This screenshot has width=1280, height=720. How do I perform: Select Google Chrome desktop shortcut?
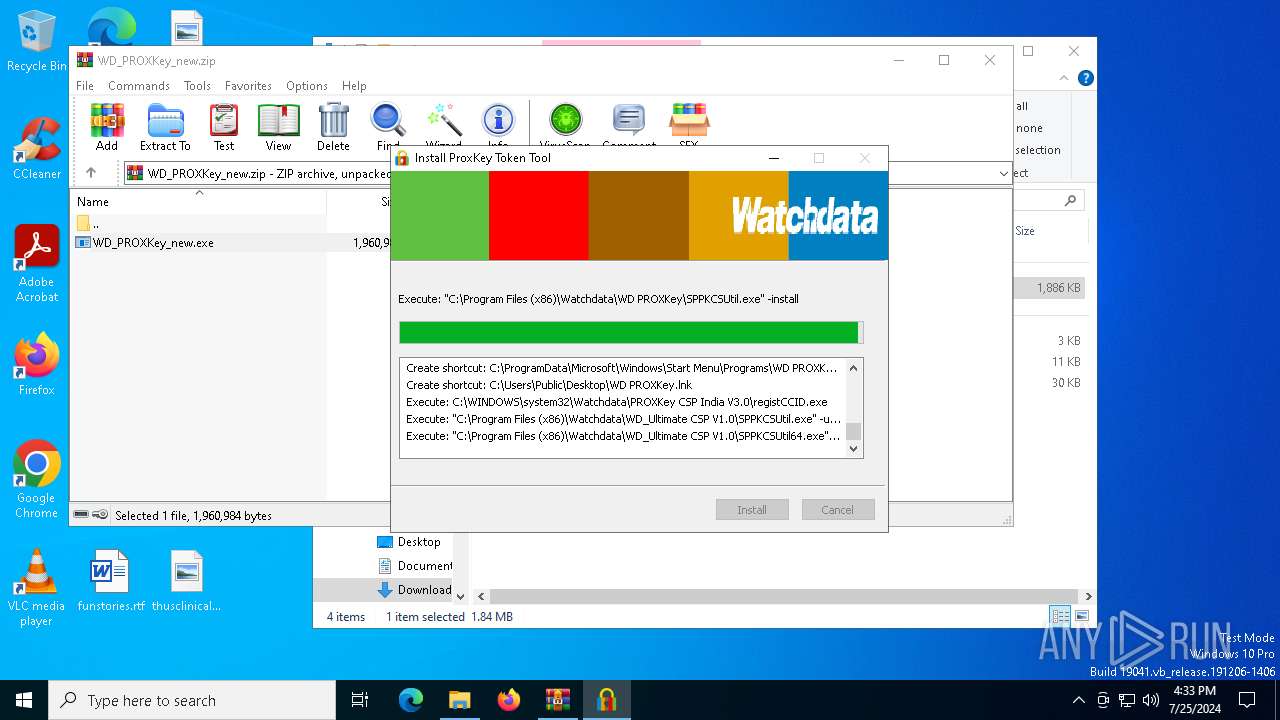tap(36, 480)
